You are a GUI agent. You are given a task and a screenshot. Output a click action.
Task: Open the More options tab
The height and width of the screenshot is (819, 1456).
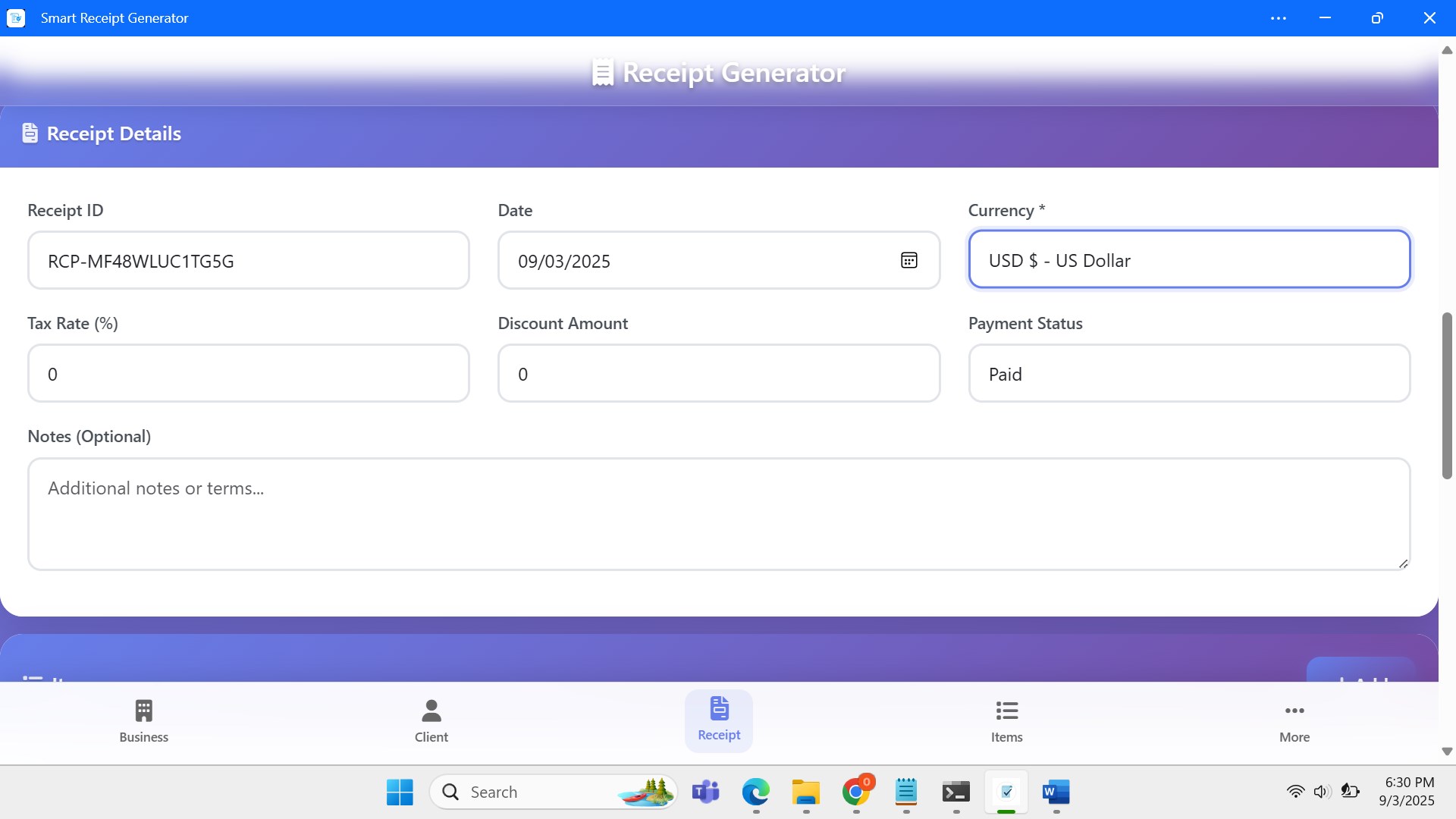[1294, 720]
